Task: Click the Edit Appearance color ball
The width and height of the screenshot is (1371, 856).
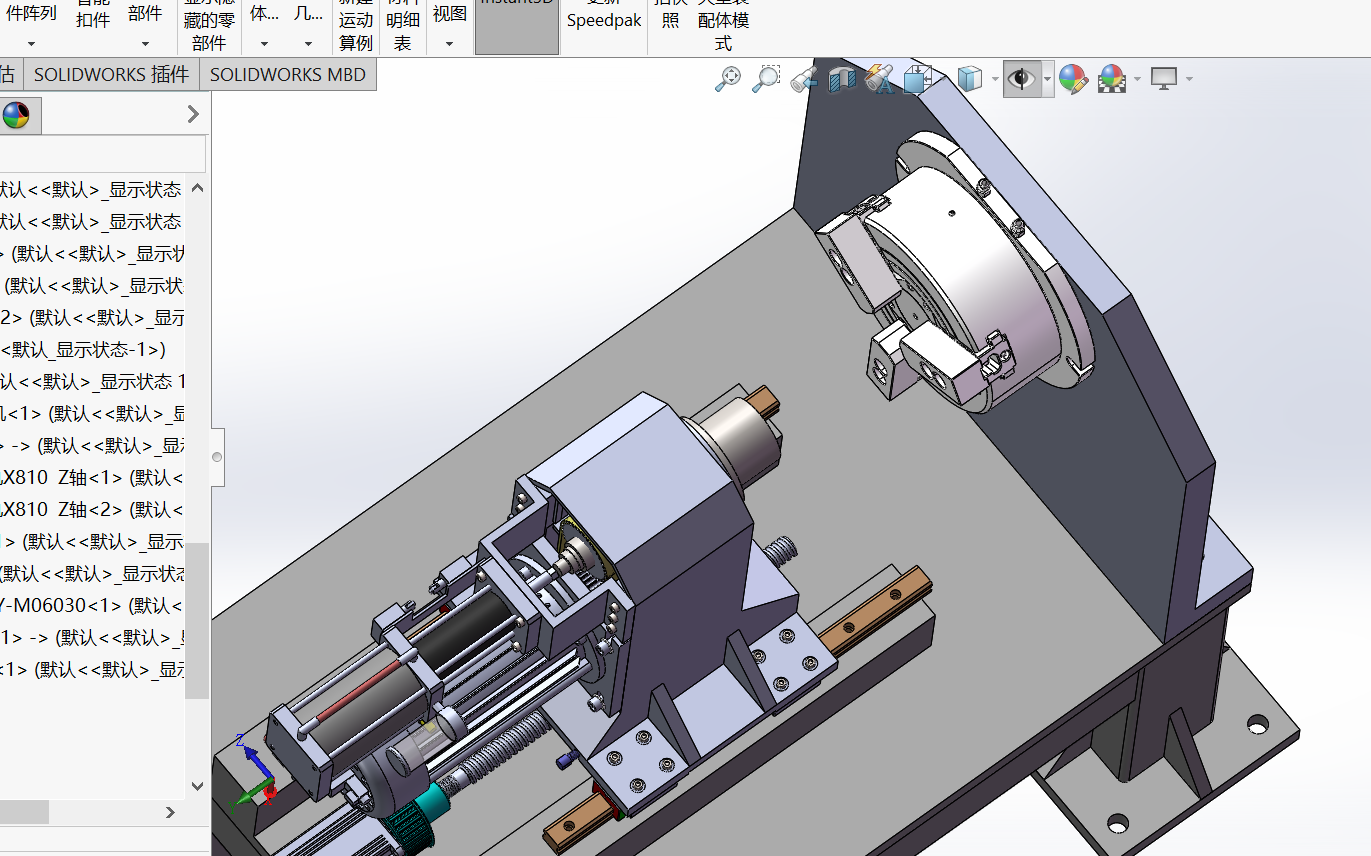Action: pyautogui.click(x=1073, y=79)
